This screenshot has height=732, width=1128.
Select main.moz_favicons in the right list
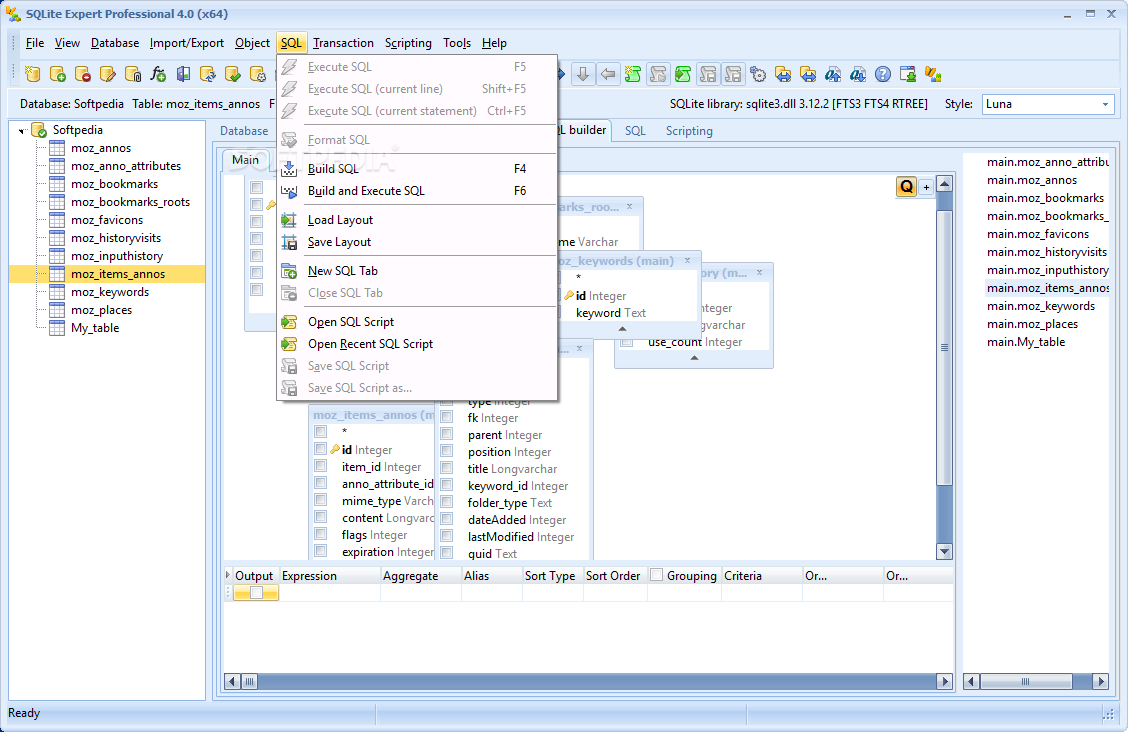[1038, 234]
